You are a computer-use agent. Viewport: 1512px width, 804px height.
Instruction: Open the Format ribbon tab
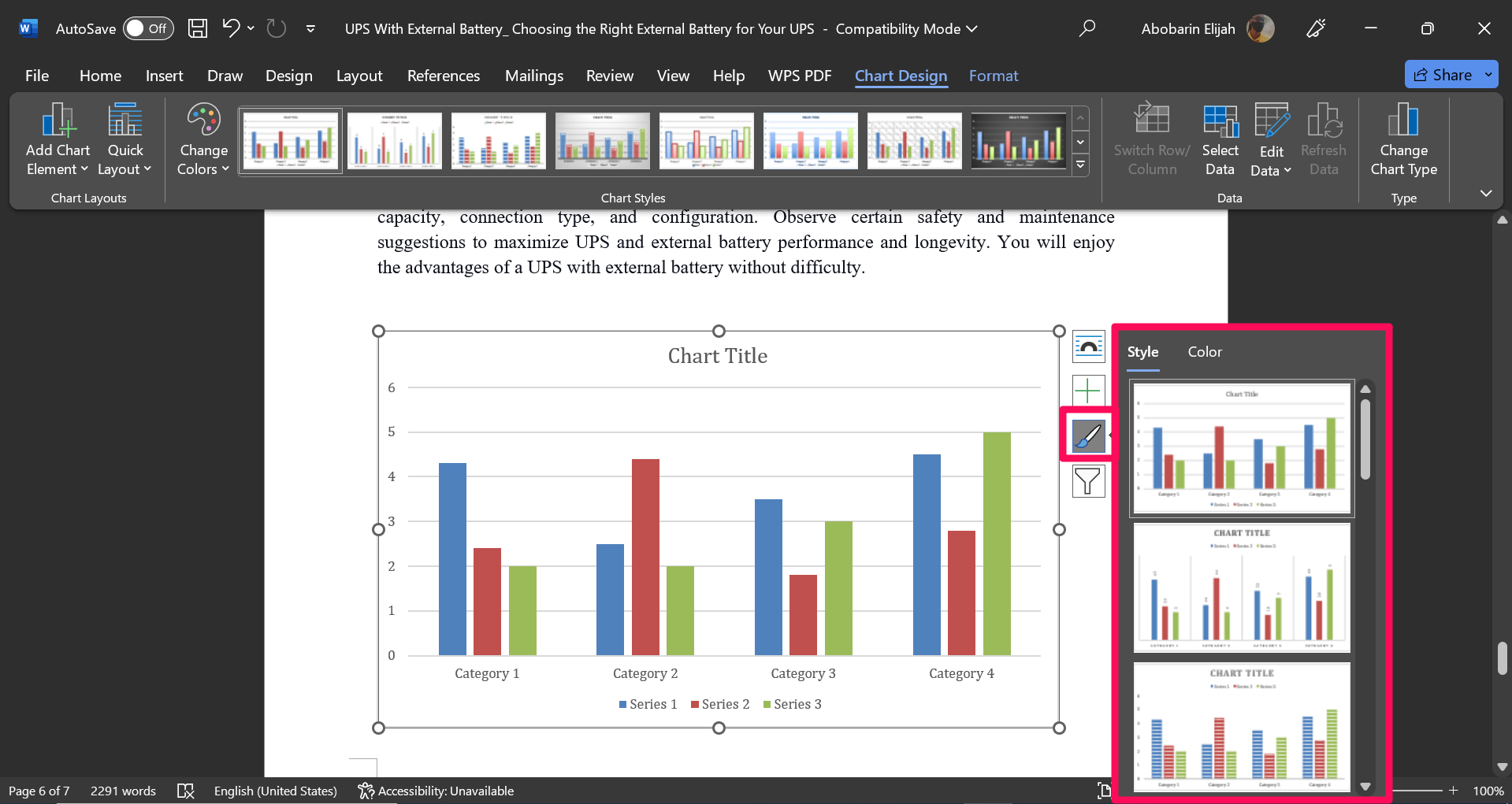[x=993, y=76]
